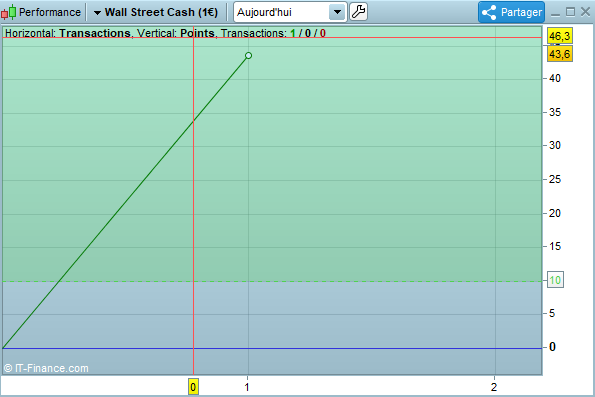Click the yellow 0 transaction marker

click(x=193, y=387)
